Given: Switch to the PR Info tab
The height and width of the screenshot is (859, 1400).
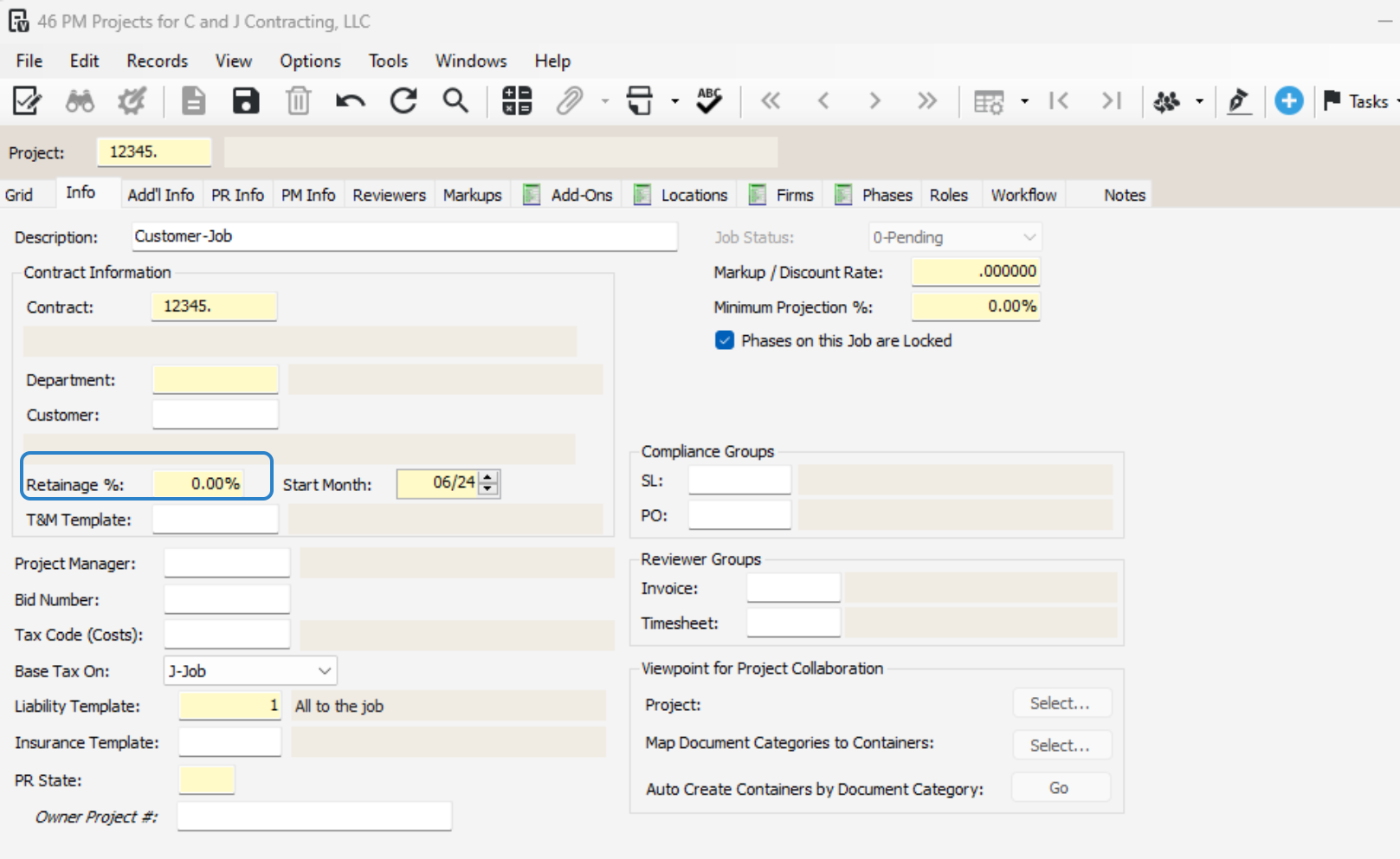Looking at the screenshot, I should click(x=238, y=195).
